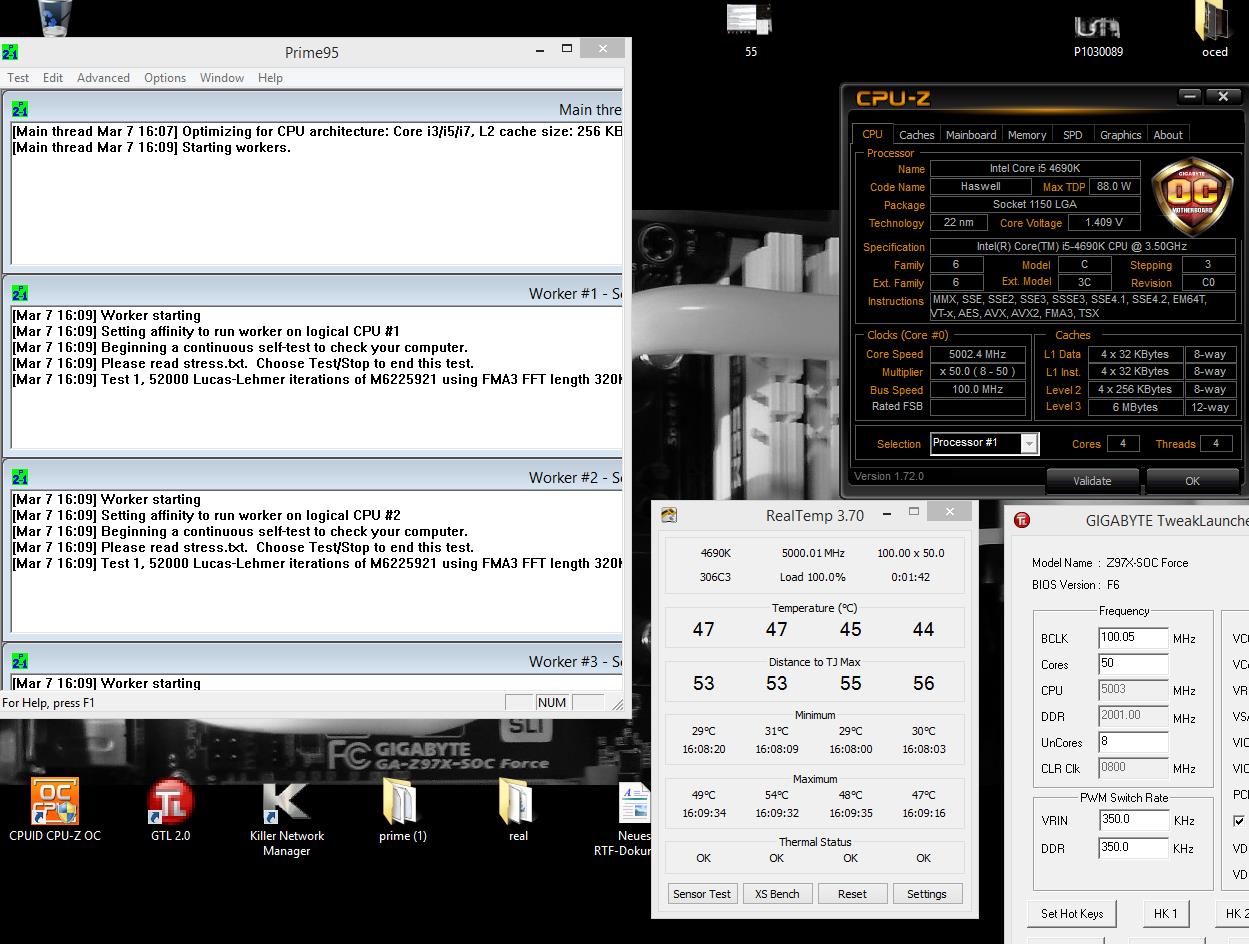This screenshot has width=1249, height=944.
Task: Open Prime95 Options menu
Action: [165, 78]
